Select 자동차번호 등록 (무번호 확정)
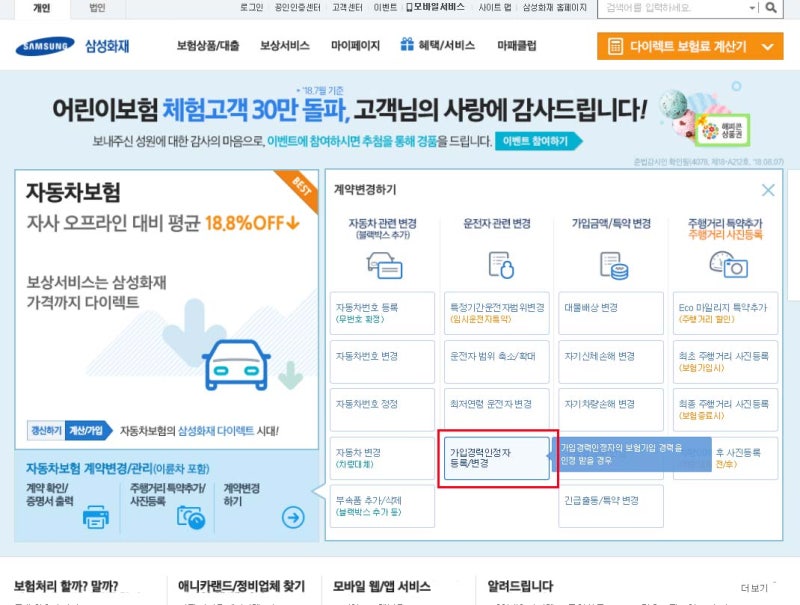The height and width of the screenshot is (605, 800). coord(382,313)
